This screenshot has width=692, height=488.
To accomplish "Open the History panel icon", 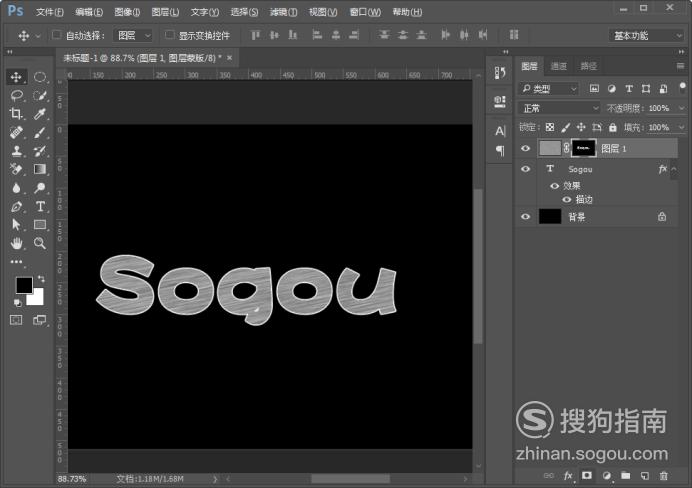I will pyautogui.click(x=500, y=72).
